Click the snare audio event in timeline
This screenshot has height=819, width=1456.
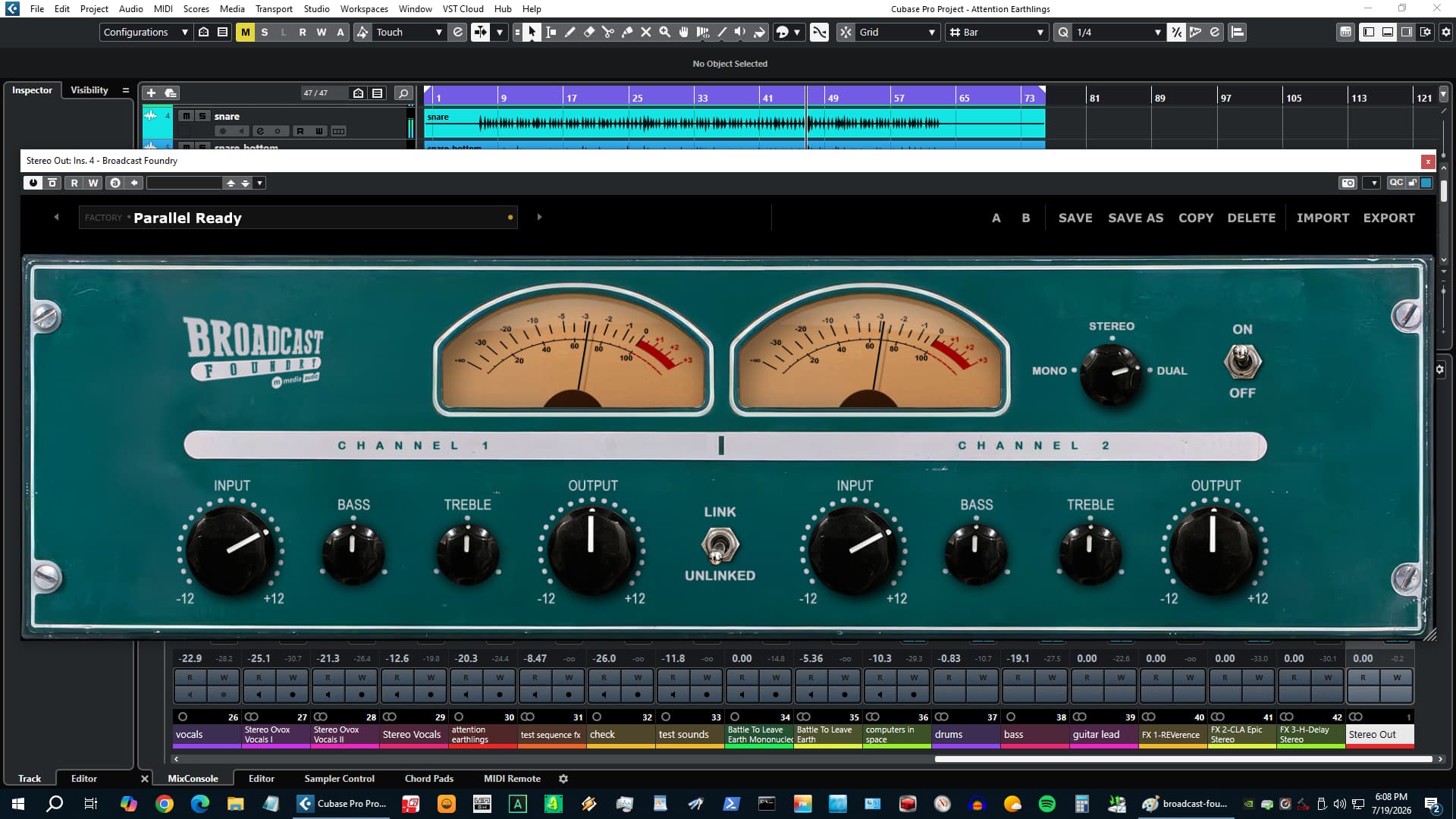[x=734, y=123]
